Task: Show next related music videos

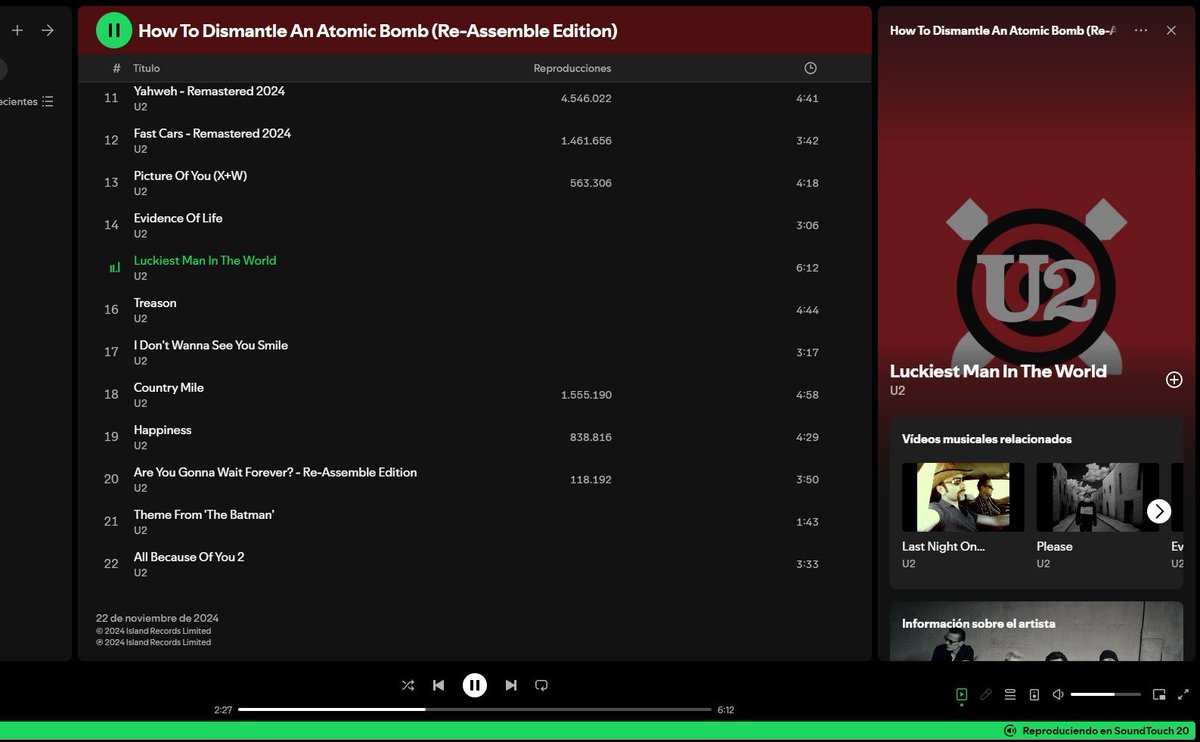Action: pyautogui.click(x=1159, y=511)
